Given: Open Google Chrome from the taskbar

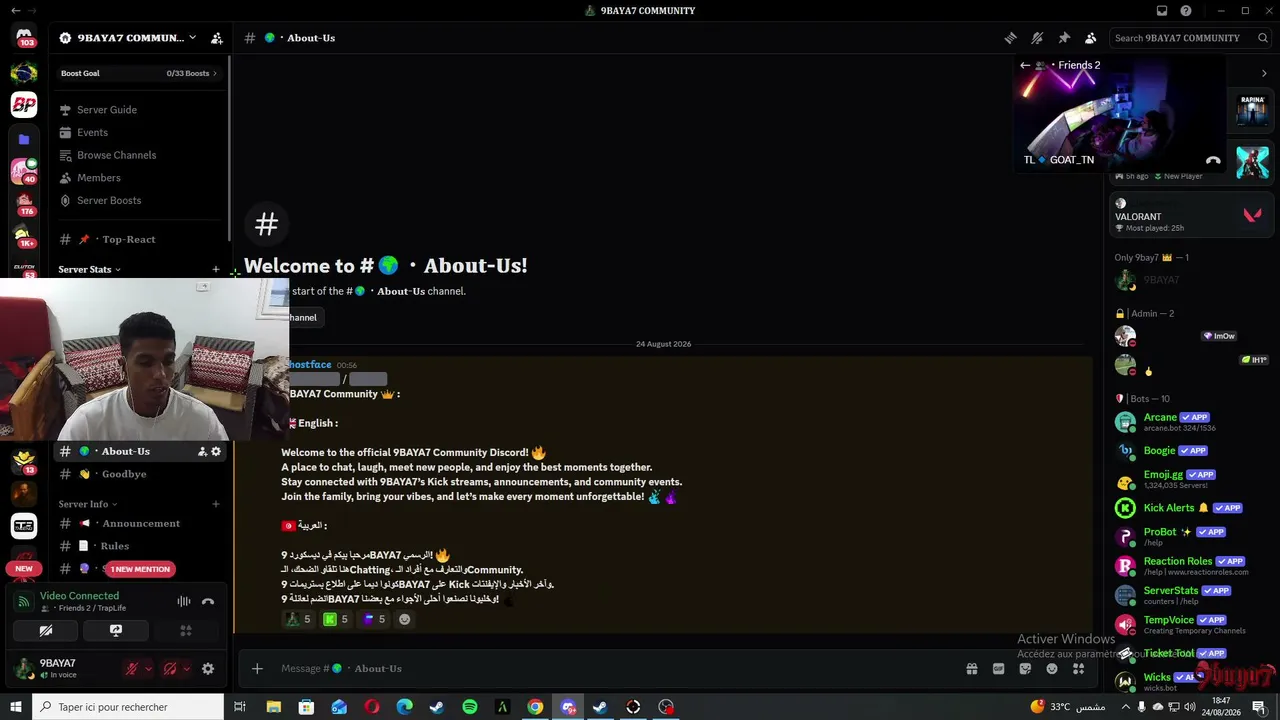Looking at the screenshot, I should (535, 707).
